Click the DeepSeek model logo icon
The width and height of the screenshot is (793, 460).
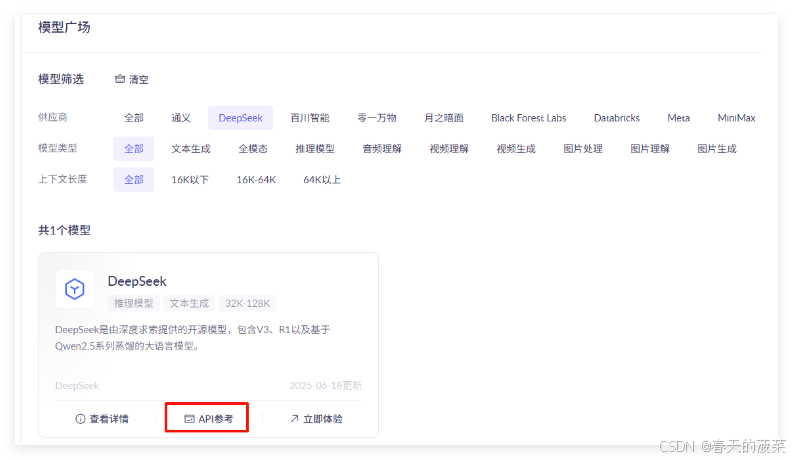75,289
